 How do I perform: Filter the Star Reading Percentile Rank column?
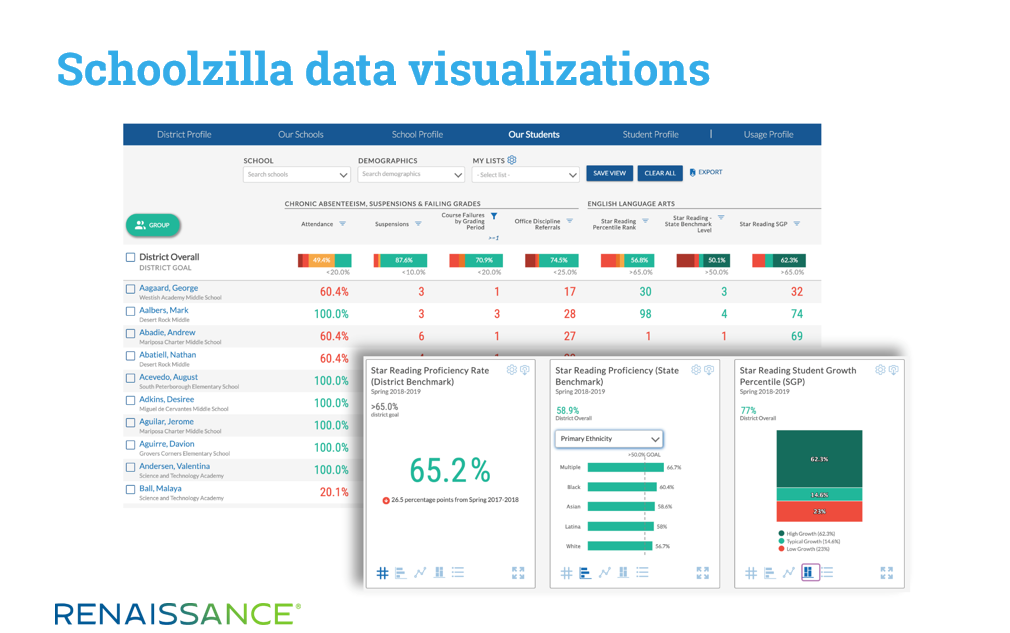(x=645, y=221)
